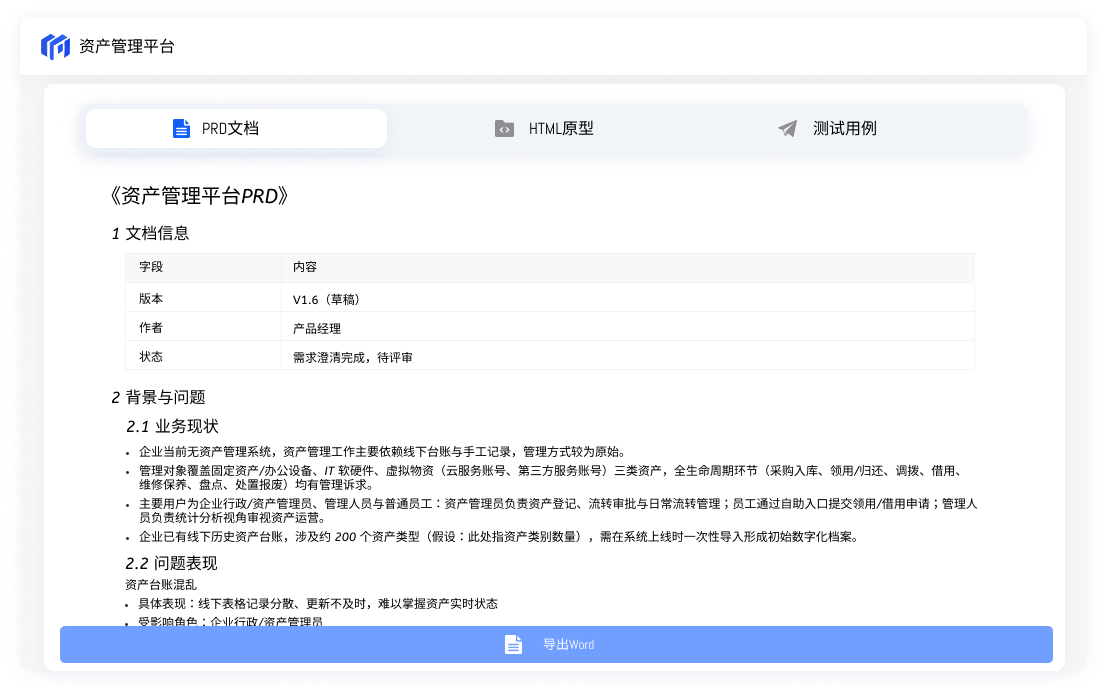Click the 资产管理平台 header title
The width and height of the screenshot is (1107, 695).
126,47
